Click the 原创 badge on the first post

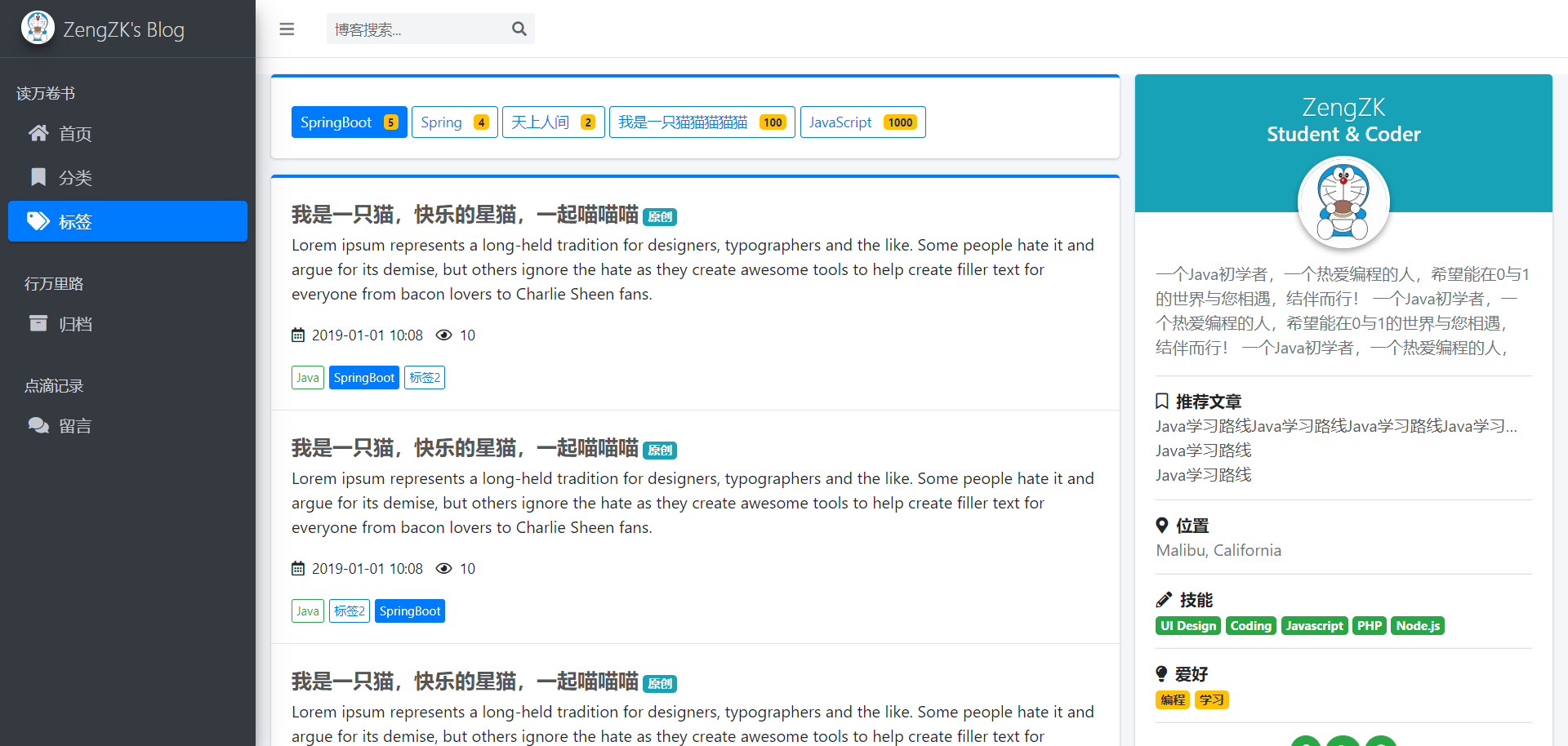point(660,217)
